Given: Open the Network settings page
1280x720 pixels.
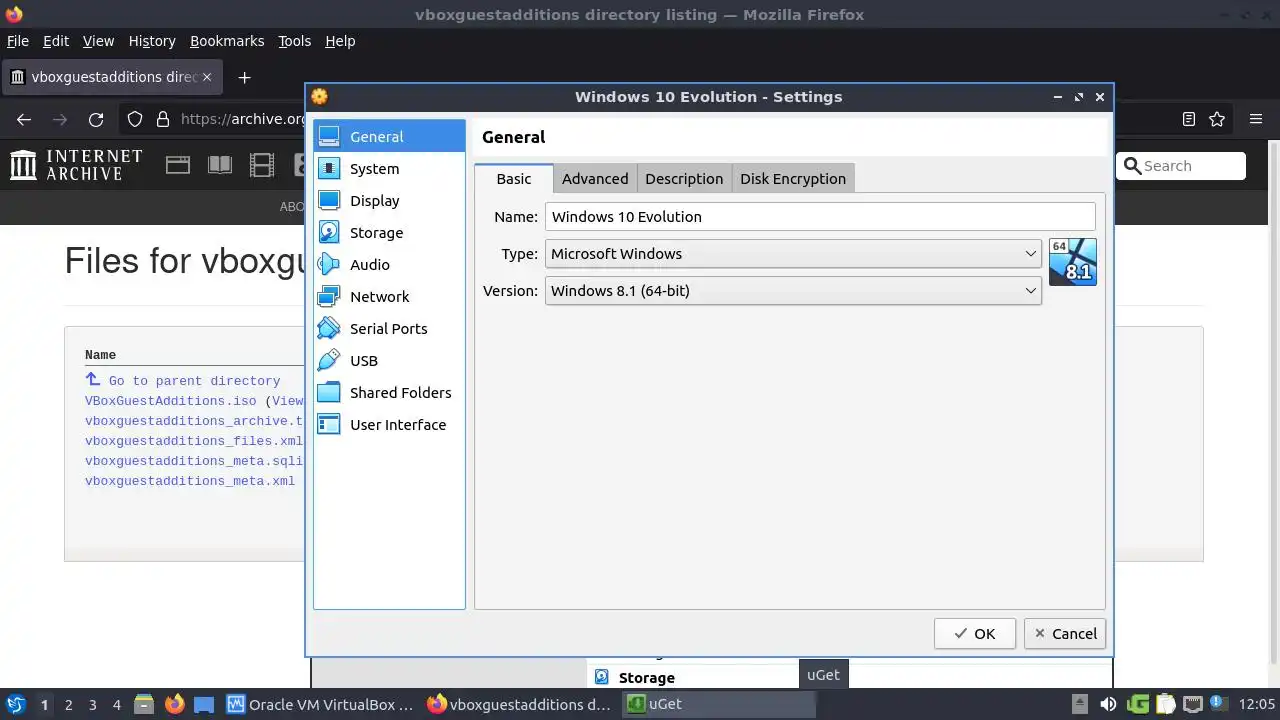Looking at the screenshot, I should 389,297.
